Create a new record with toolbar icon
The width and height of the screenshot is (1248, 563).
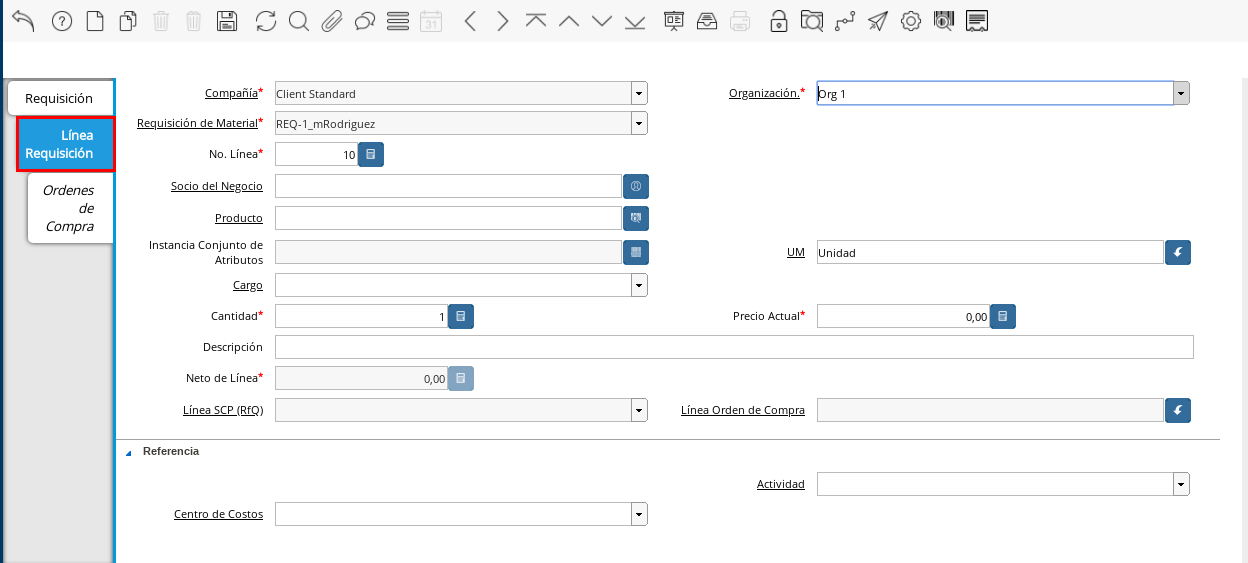coord(95,21)
